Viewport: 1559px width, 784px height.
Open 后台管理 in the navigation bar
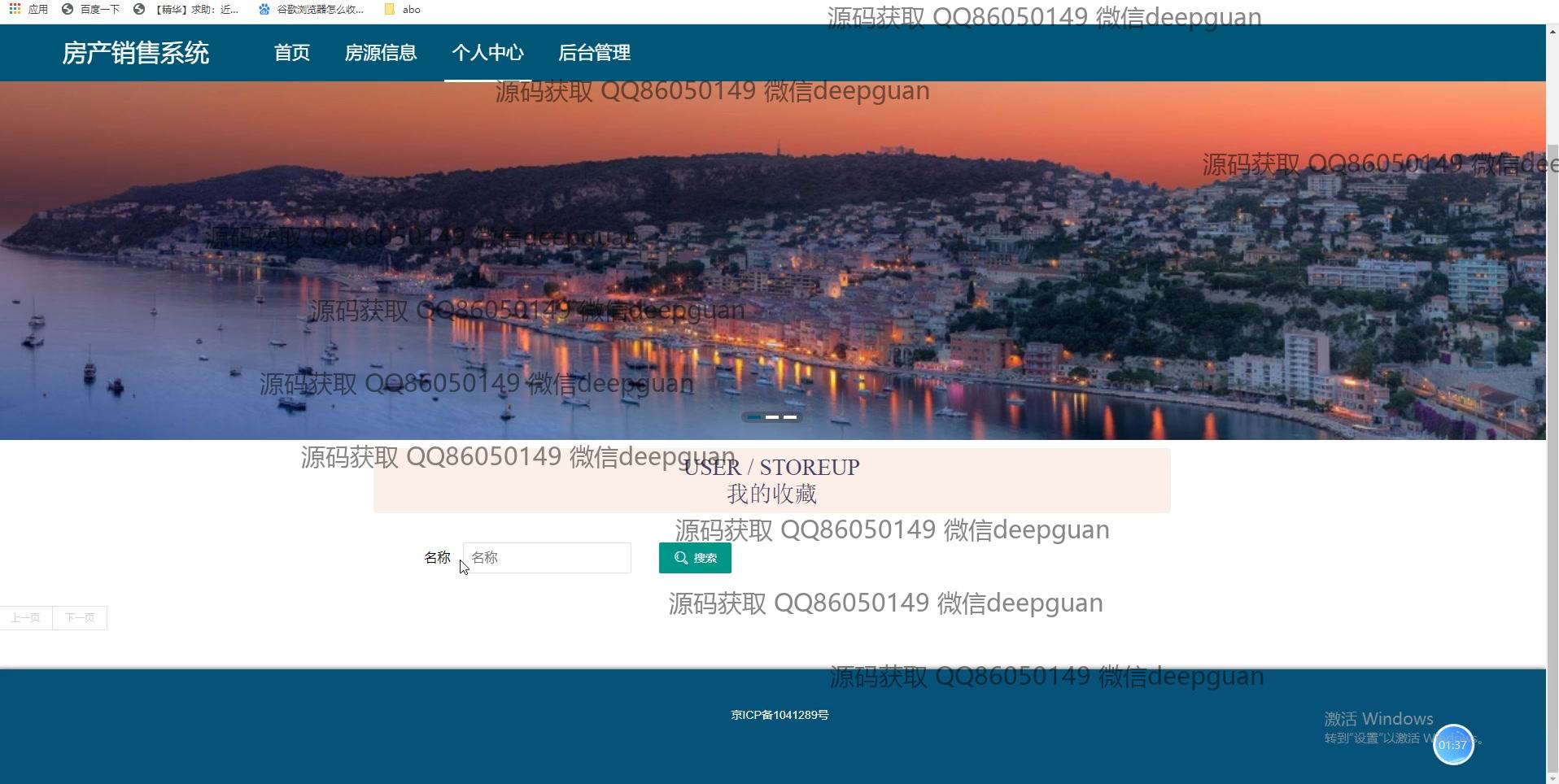click(x=594, y=53)
